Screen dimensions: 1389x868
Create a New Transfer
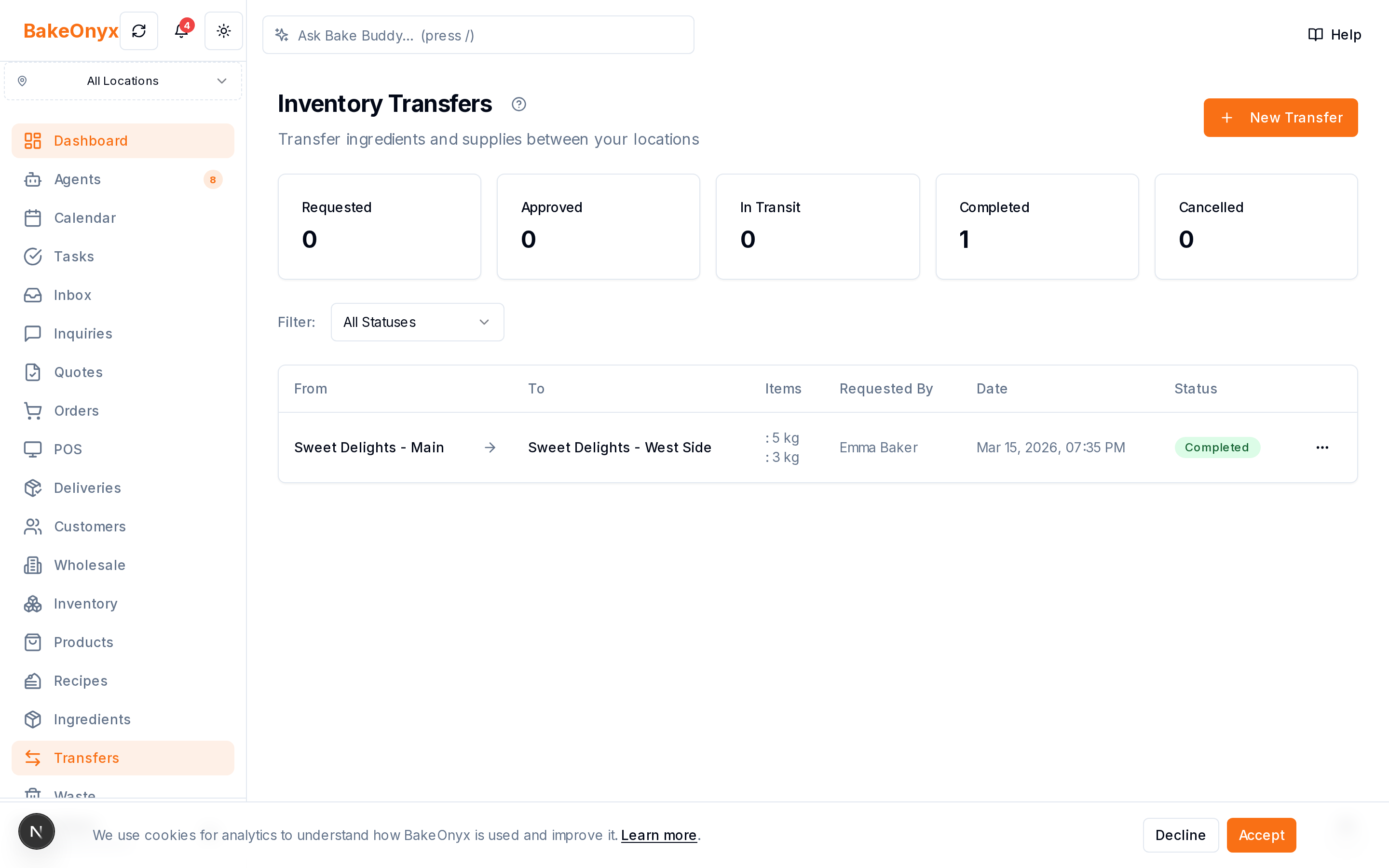tap(1280, 118)
